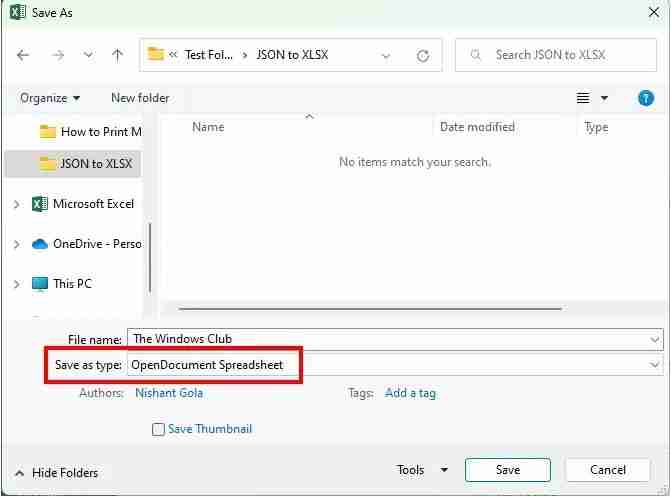
Task: Click the folder icon in address bar
Action: [x=155, y=54]
